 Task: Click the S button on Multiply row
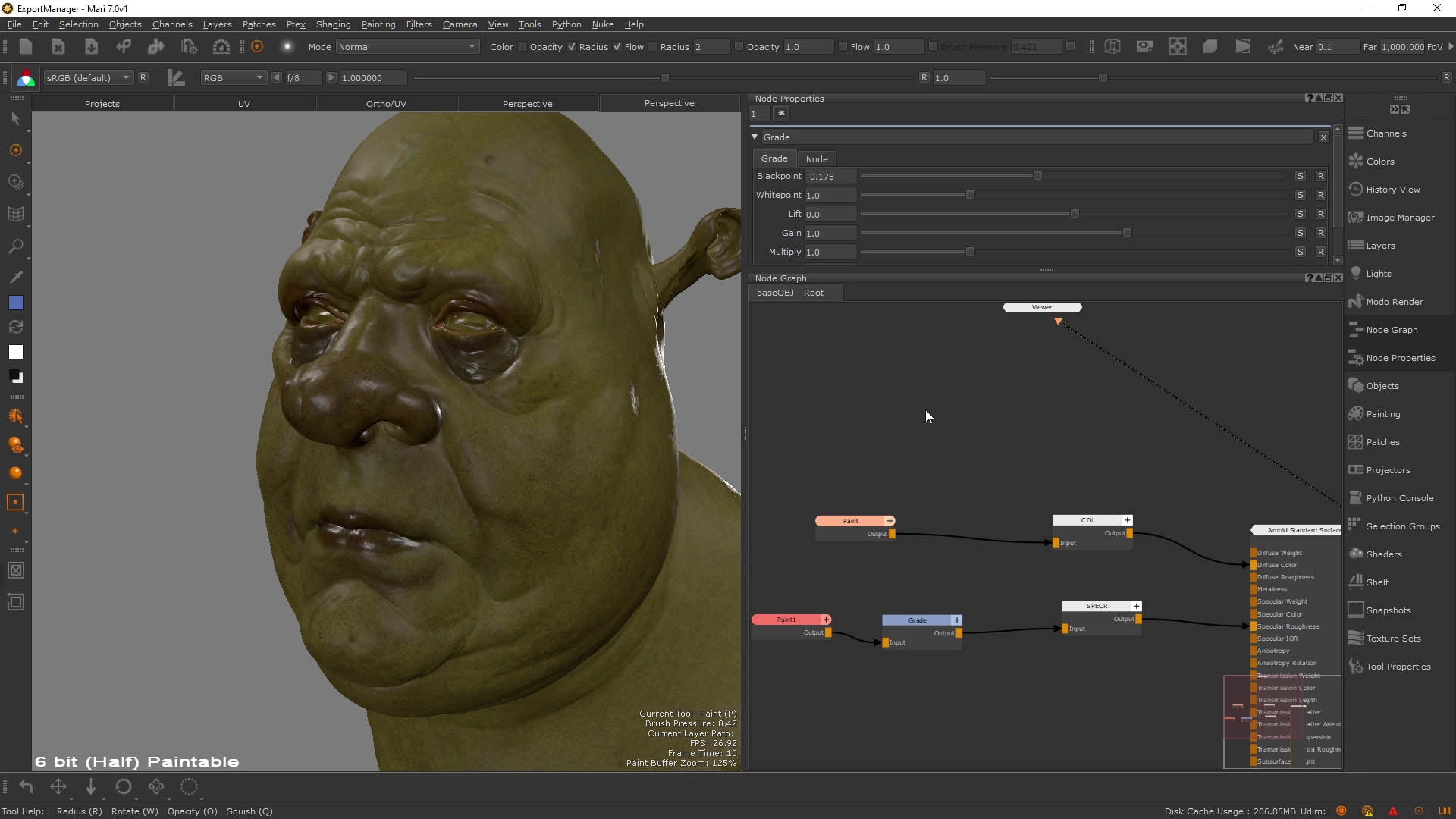point(1300,252)
